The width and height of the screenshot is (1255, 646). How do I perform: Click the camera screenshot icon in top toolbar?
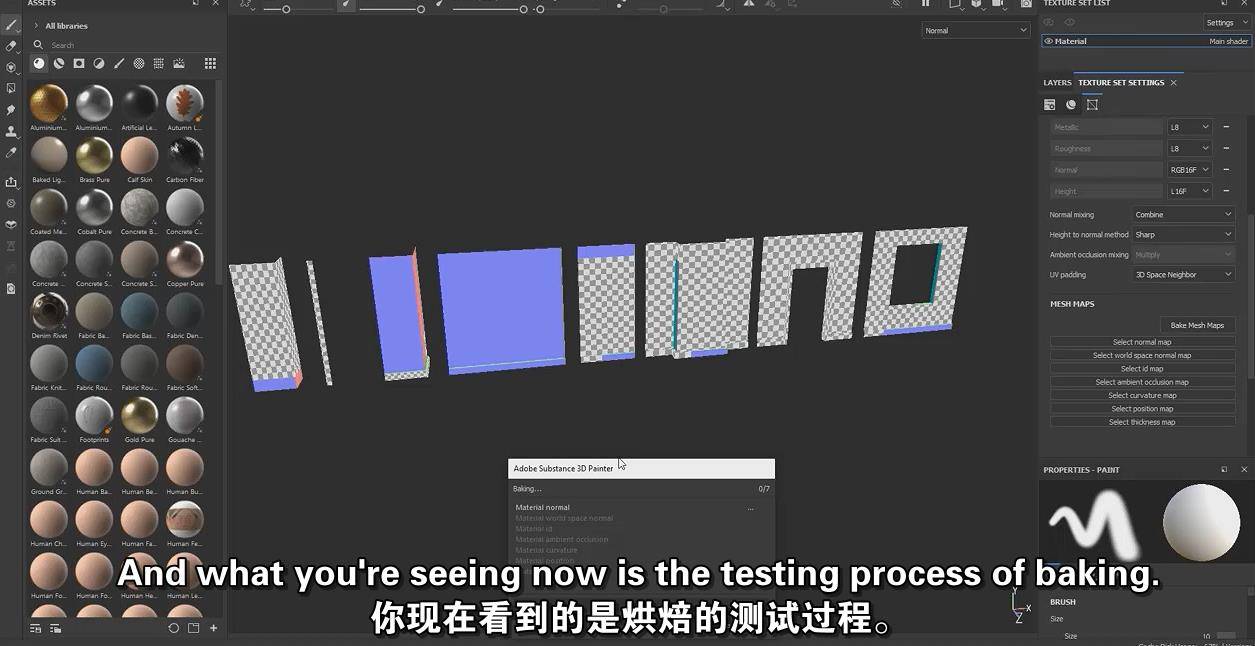(1026, 4)
